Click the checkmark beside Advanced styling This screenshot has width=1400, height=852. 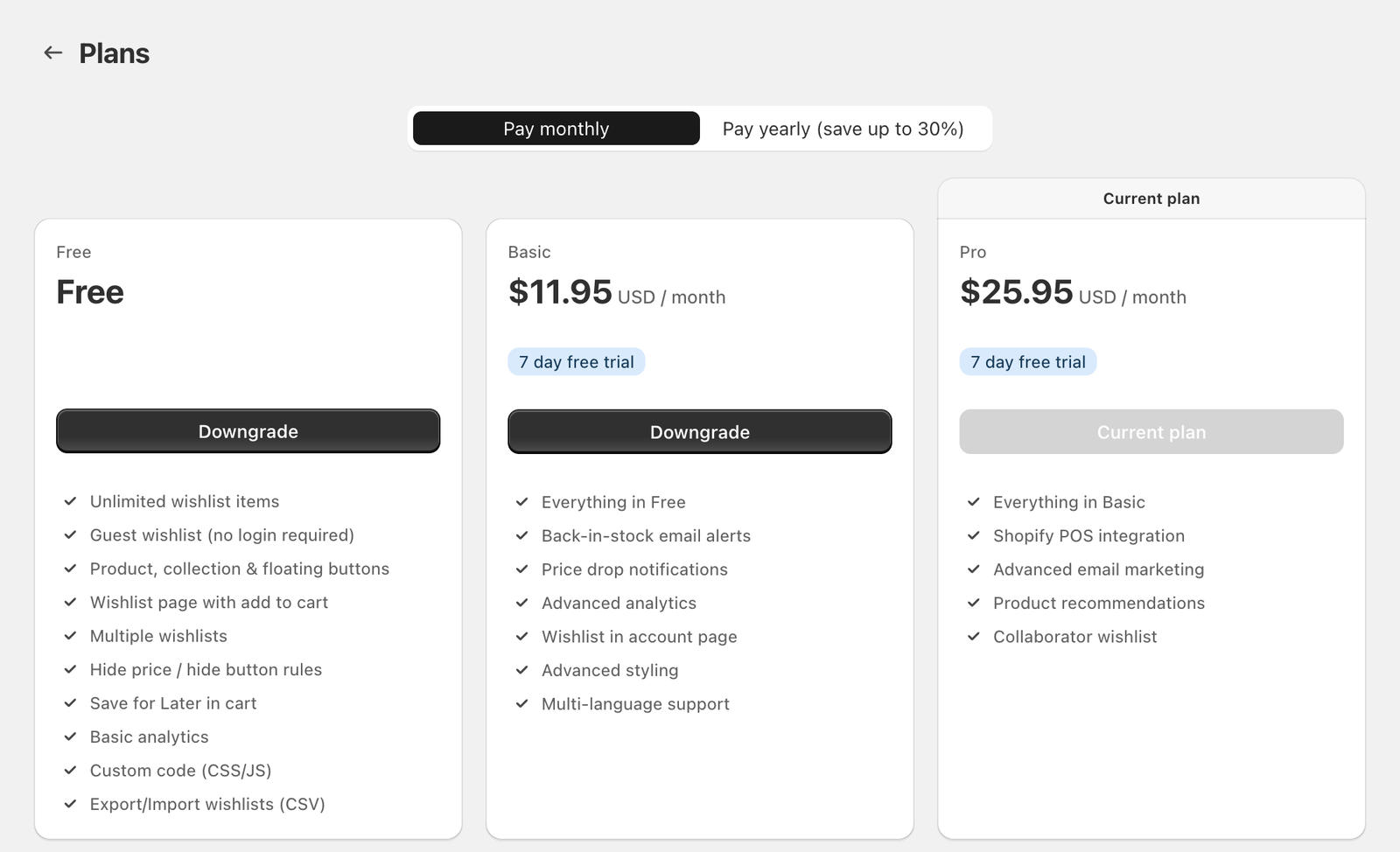(522, 670)
